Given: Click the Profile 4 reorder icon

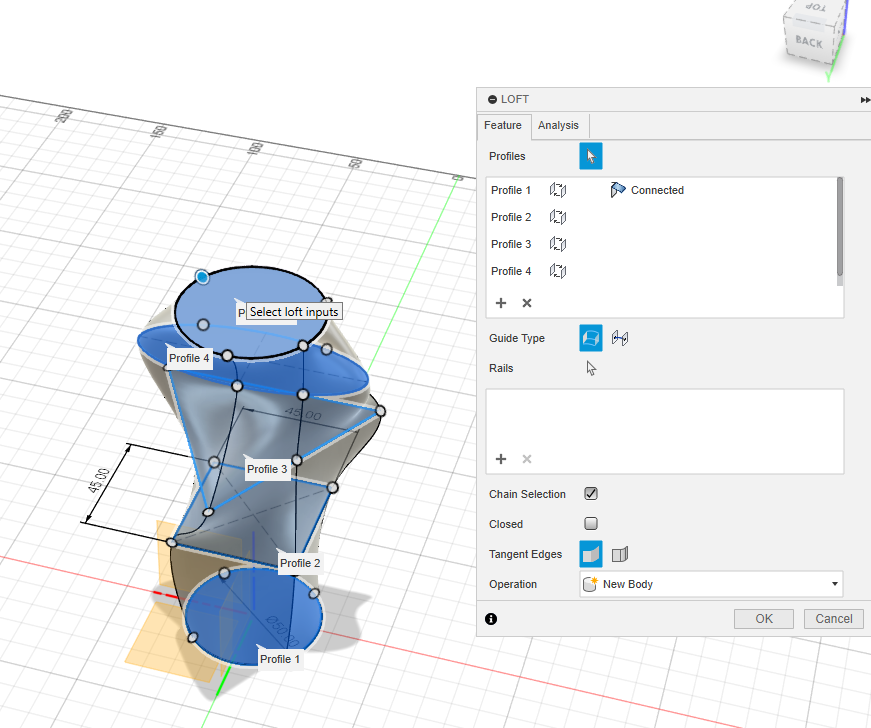Looking at the screenshot, I should click(558, 271).
